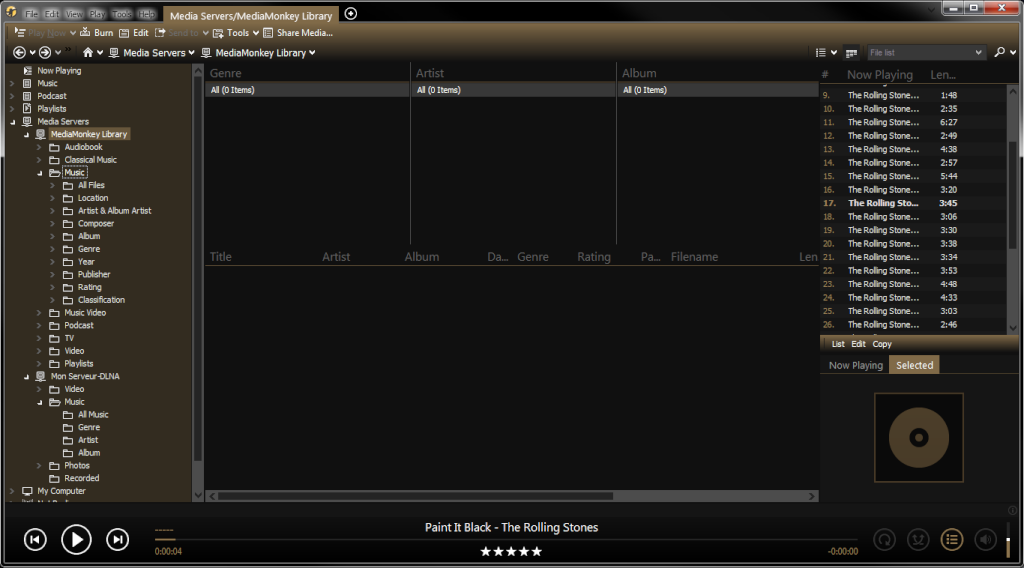The image size is (1024, 568).
Task: Click the column browser layout icon
Action: point(851,53)
